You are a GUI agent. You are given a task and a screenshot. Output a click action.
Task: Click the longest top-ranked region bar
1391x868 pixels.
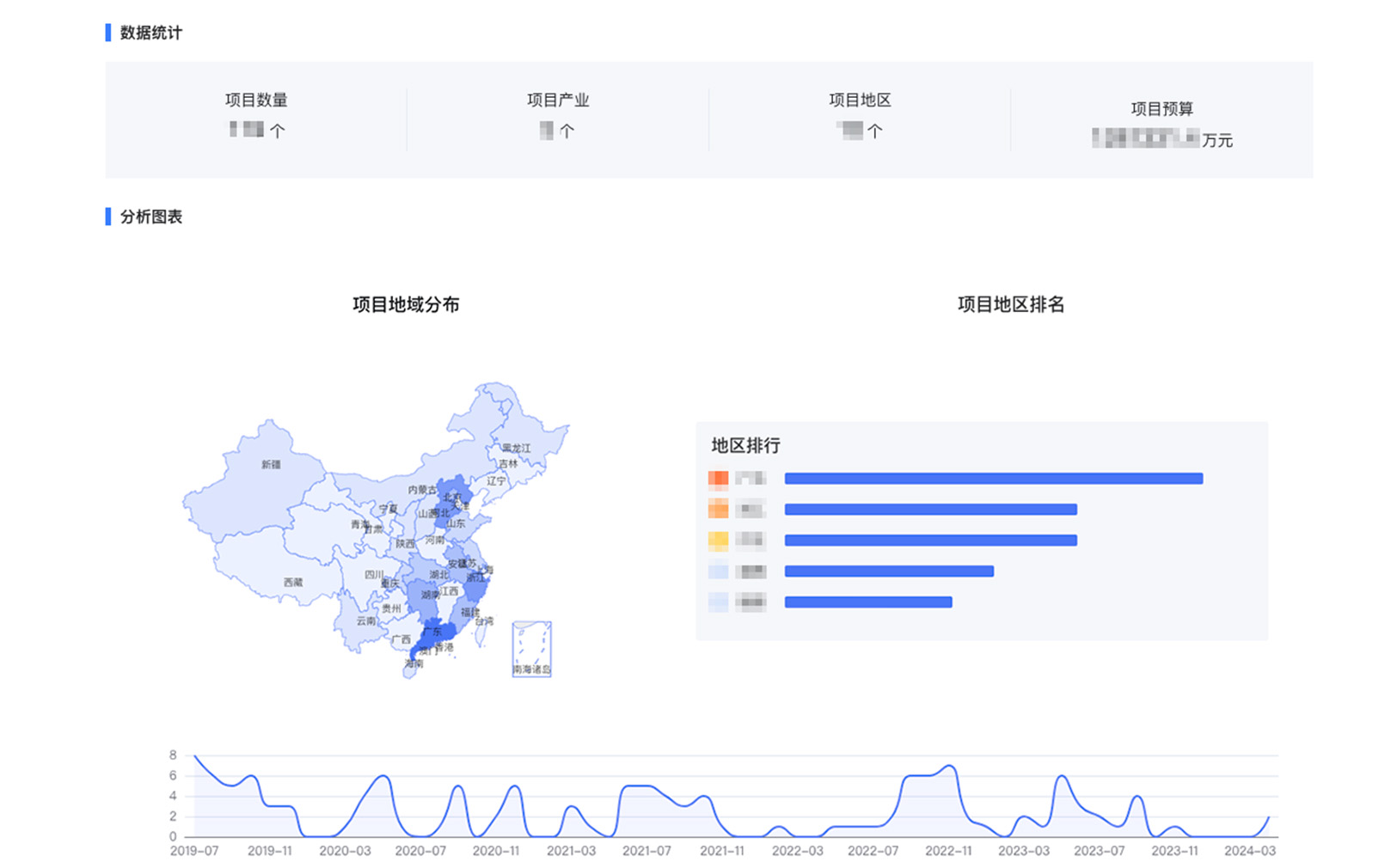coord(993,479)
